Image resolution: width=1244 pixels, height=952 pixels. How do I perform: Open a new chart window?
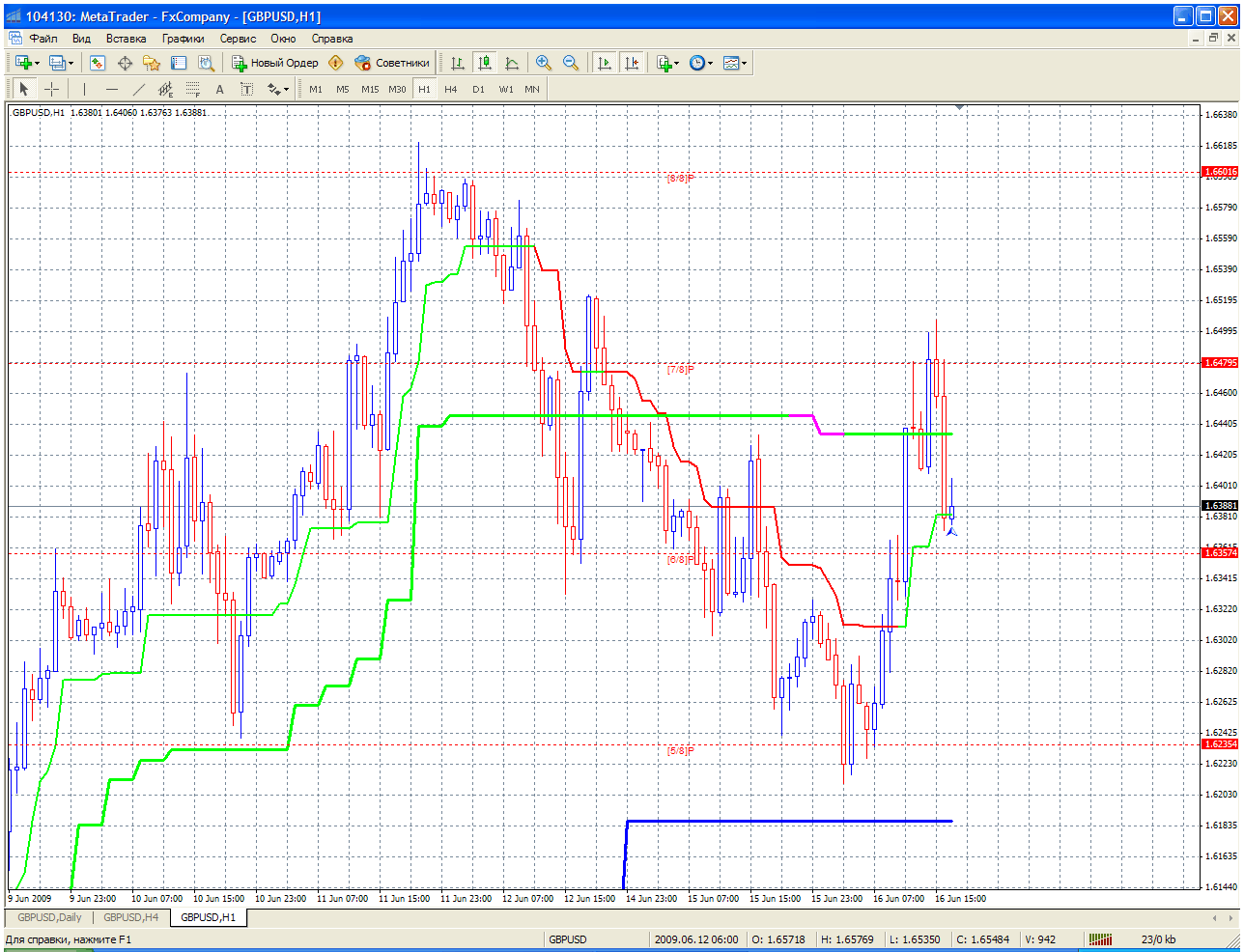click(23, 63)
